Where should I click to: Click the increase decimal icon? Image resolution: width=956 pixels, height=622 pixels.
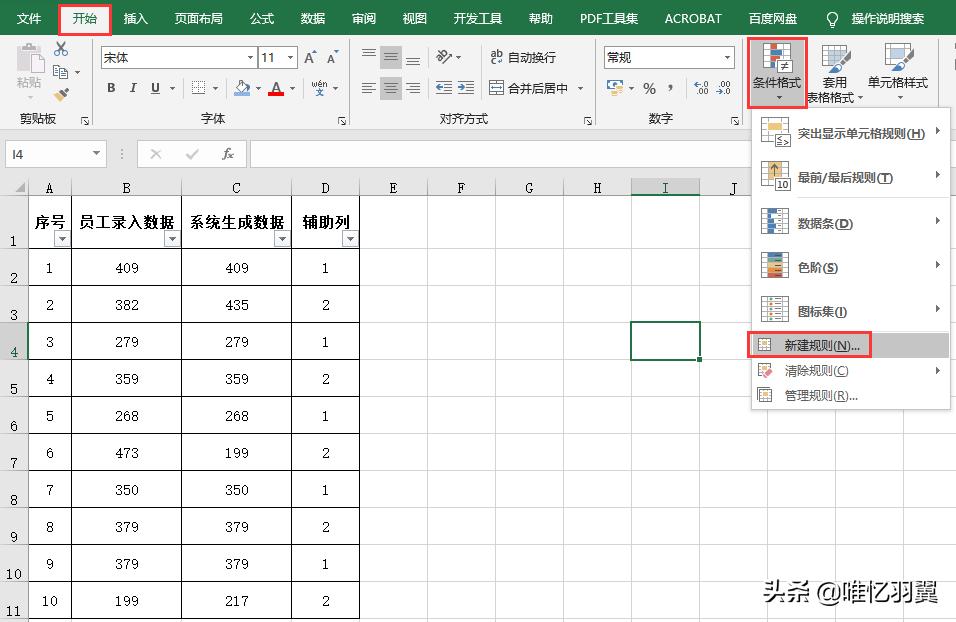pyautogui.click(x=702, y=88)
